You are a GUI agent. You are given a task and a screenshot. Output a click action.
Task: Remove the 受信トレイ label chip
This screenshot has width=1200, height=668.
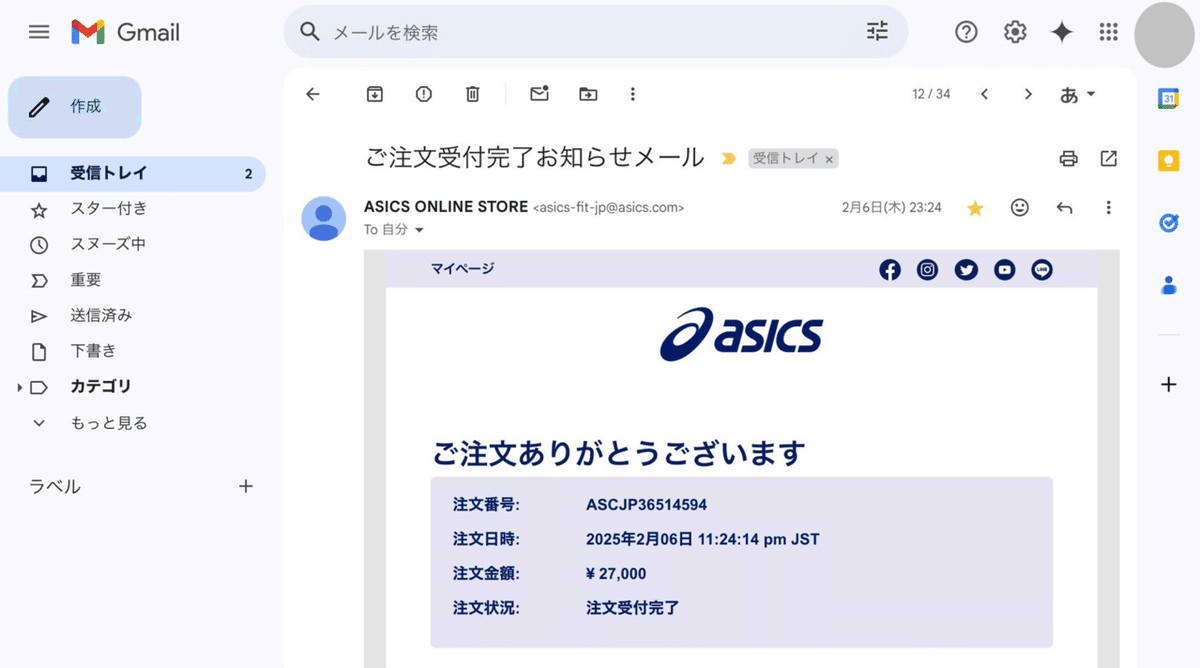829,159
